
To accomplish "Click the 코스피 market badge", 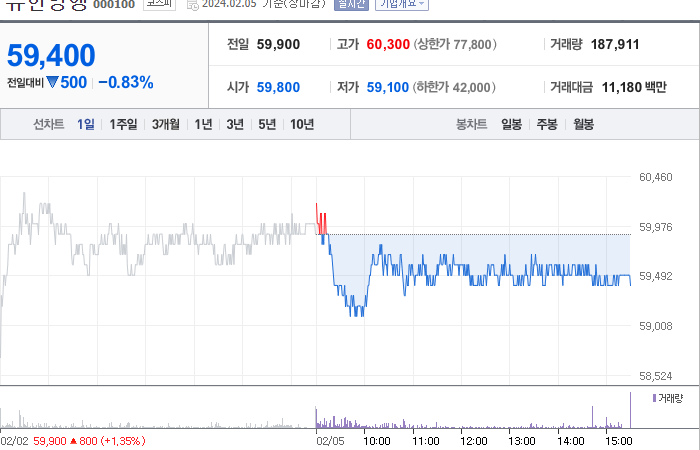I will tap(159, 4).
